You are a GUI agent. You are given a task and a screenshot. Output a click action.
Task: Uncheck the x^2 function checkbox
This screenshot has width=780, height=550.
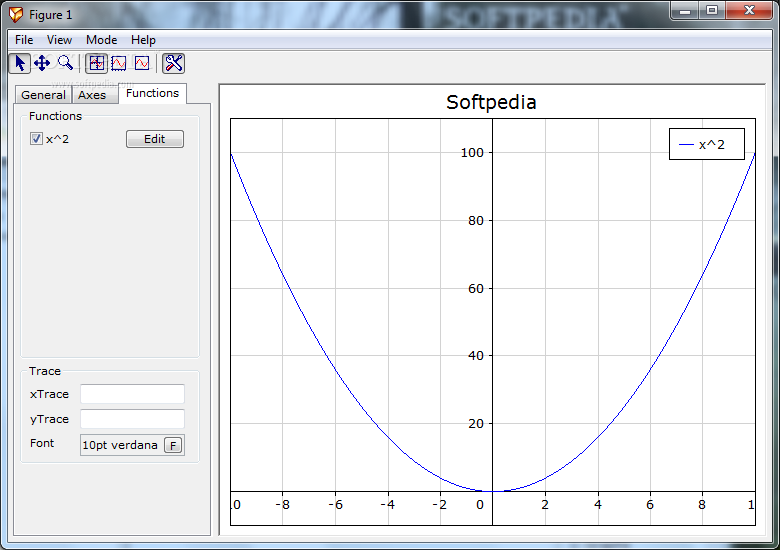tap(36, 139)
